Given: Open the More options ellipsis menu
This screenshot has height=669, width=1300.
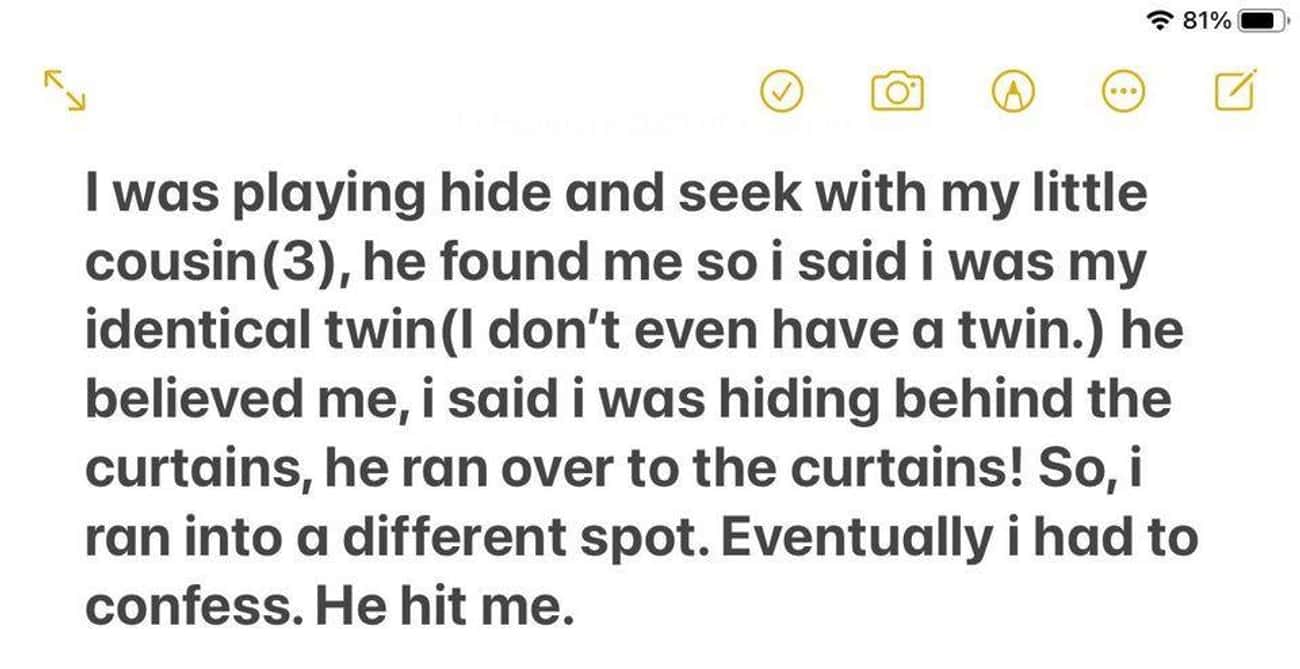Looking at the screenshot, I should click(1123, 93).
